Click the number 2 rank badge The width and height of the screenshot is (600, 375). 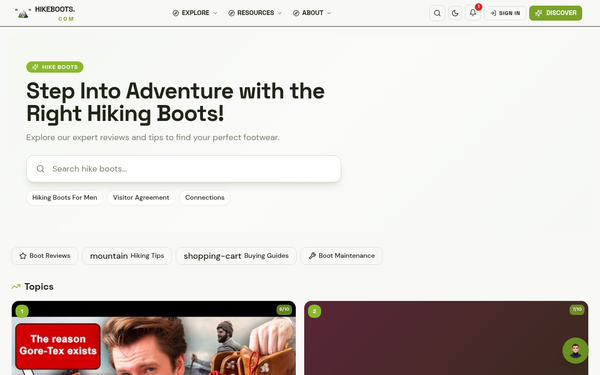pyautogui.click(x=315, y=311)
